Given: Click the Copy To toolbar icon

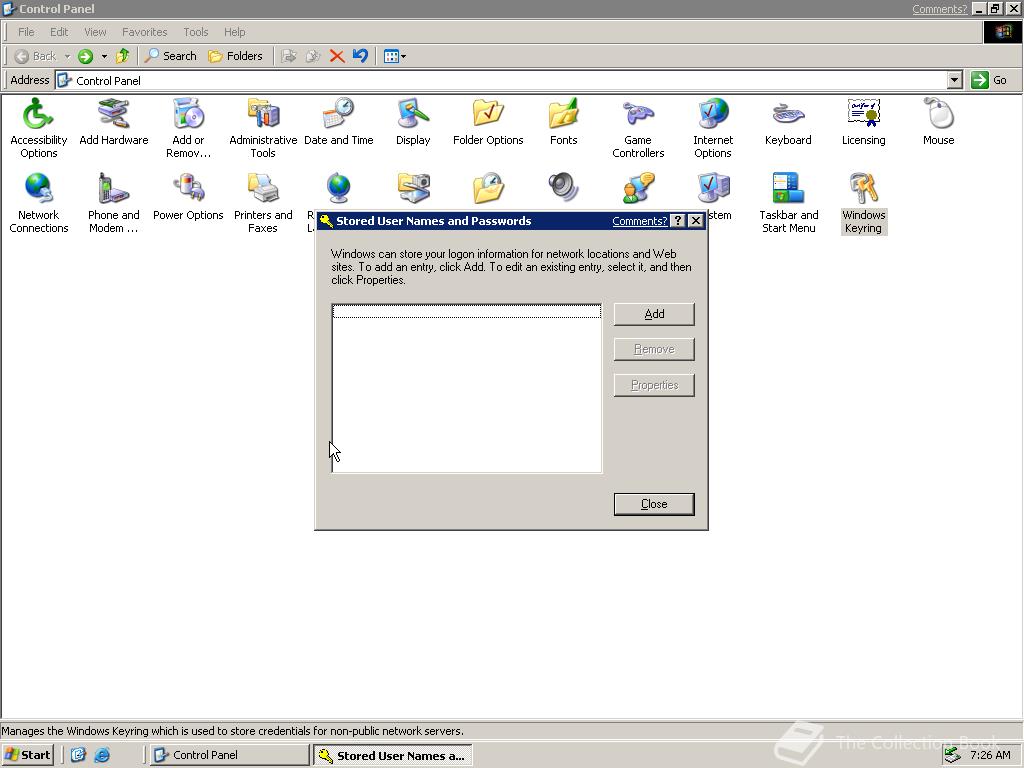Looking at the screenshot, I should 313,56.
